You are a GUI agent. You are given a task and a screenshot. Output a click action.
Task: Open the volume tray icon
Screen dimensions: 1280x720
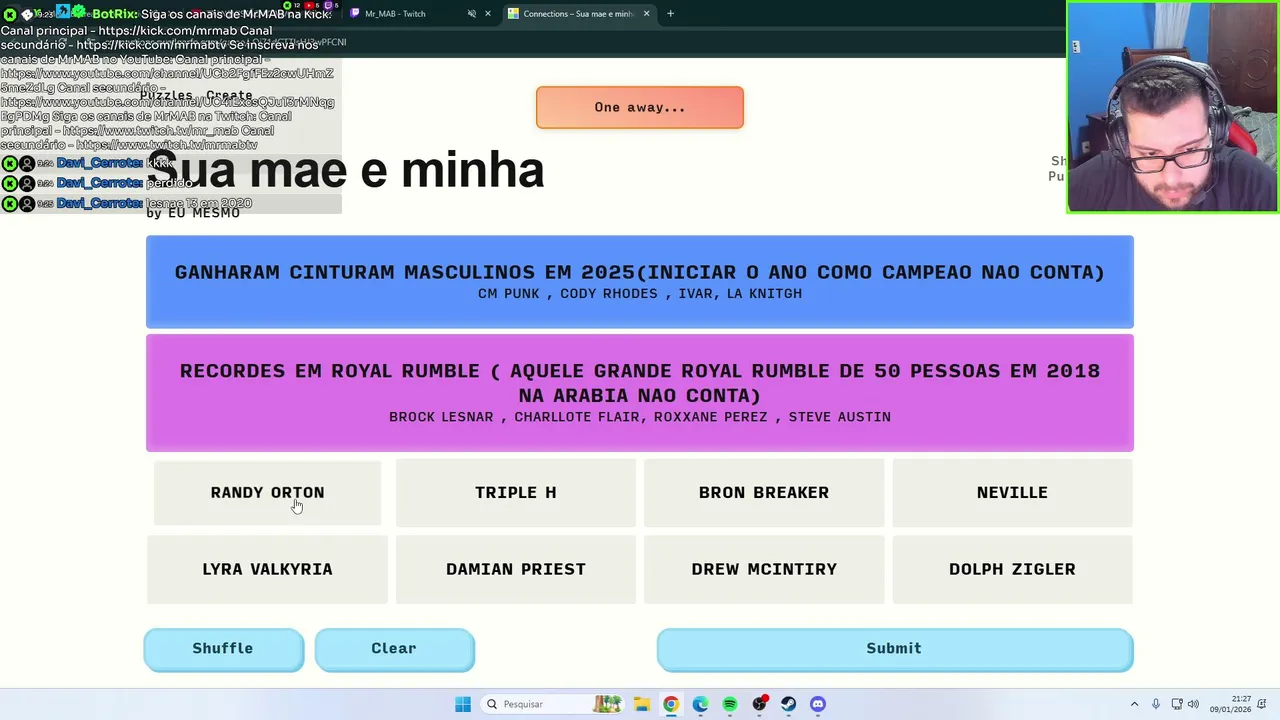[1193, 704]
